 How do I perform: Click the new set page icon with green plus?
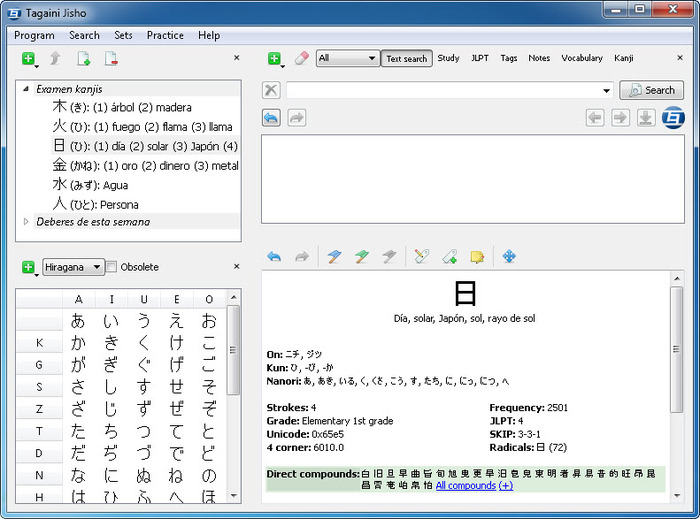point(83,58)
